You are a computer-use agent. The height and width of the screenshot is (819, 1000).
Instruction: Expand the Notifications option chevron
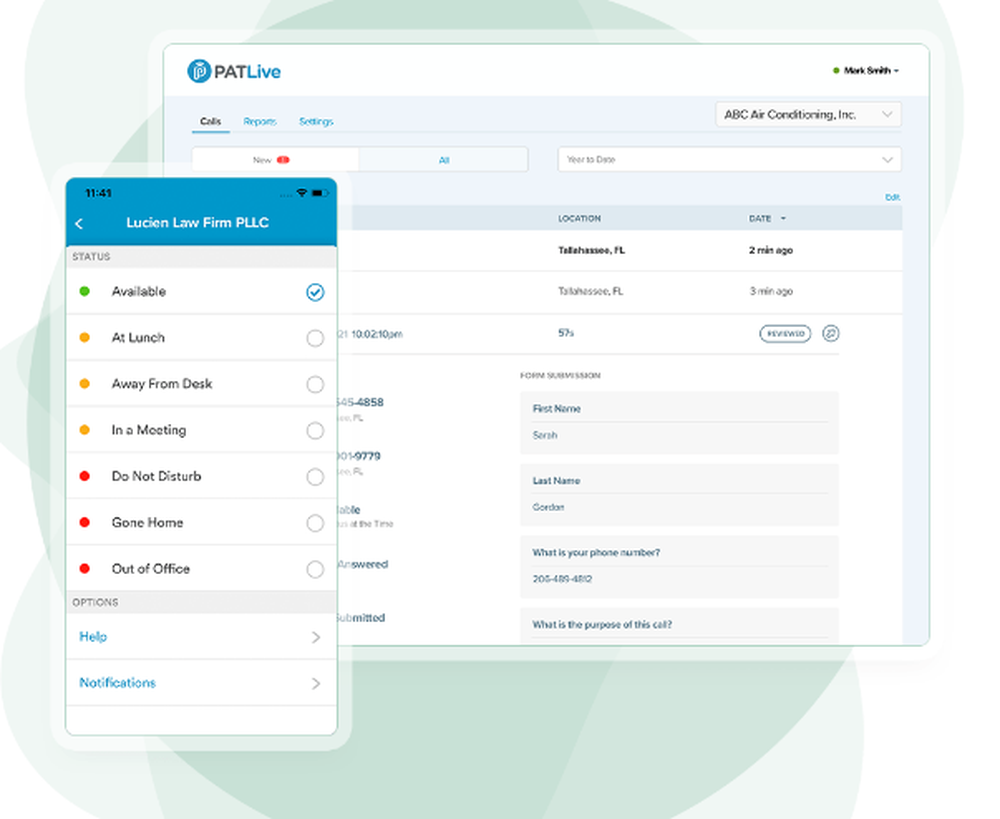(x=316, y=684)
